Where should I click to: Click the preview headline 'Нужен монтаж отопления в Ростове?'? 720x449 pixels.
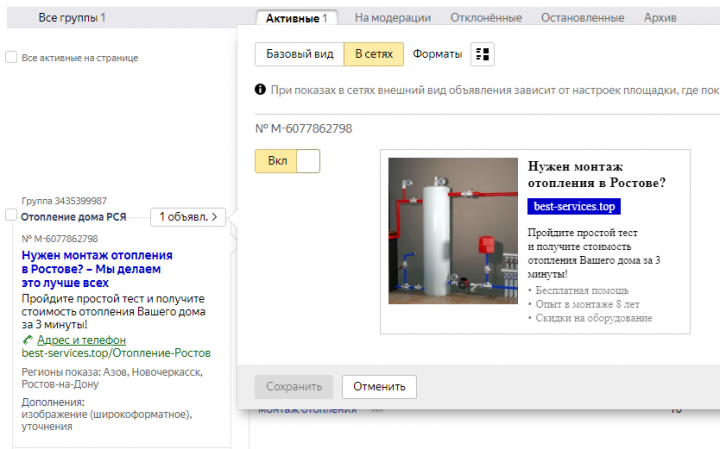[596, 174]
